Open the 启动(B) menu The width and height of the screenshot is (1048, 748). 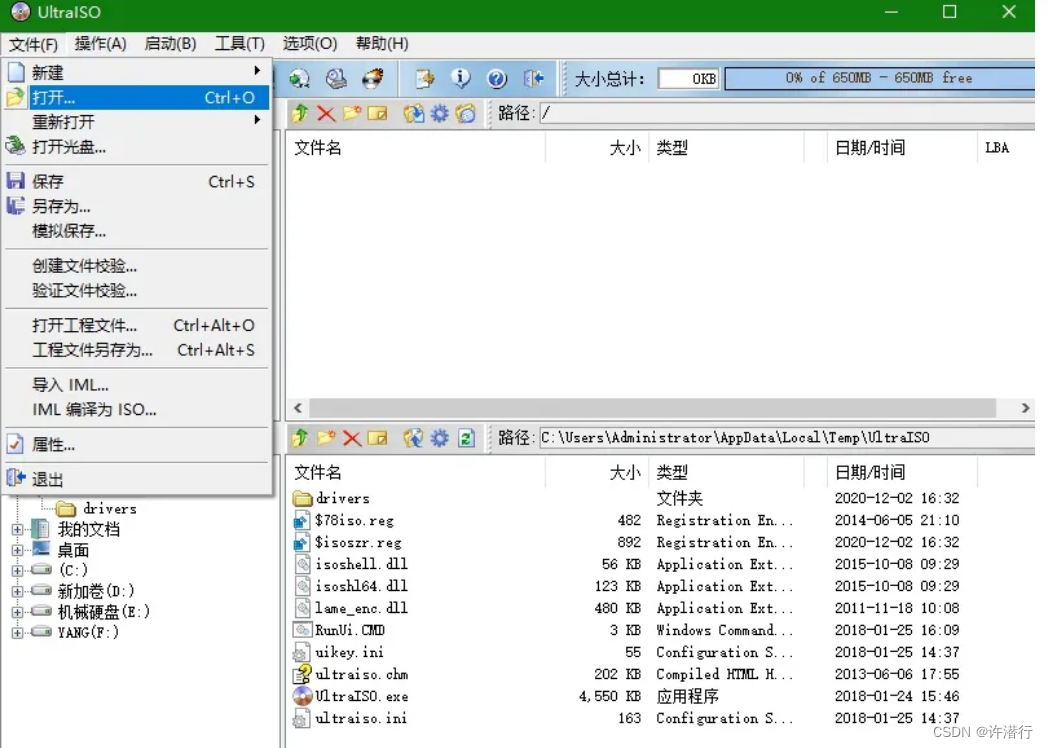pos(170,44)
